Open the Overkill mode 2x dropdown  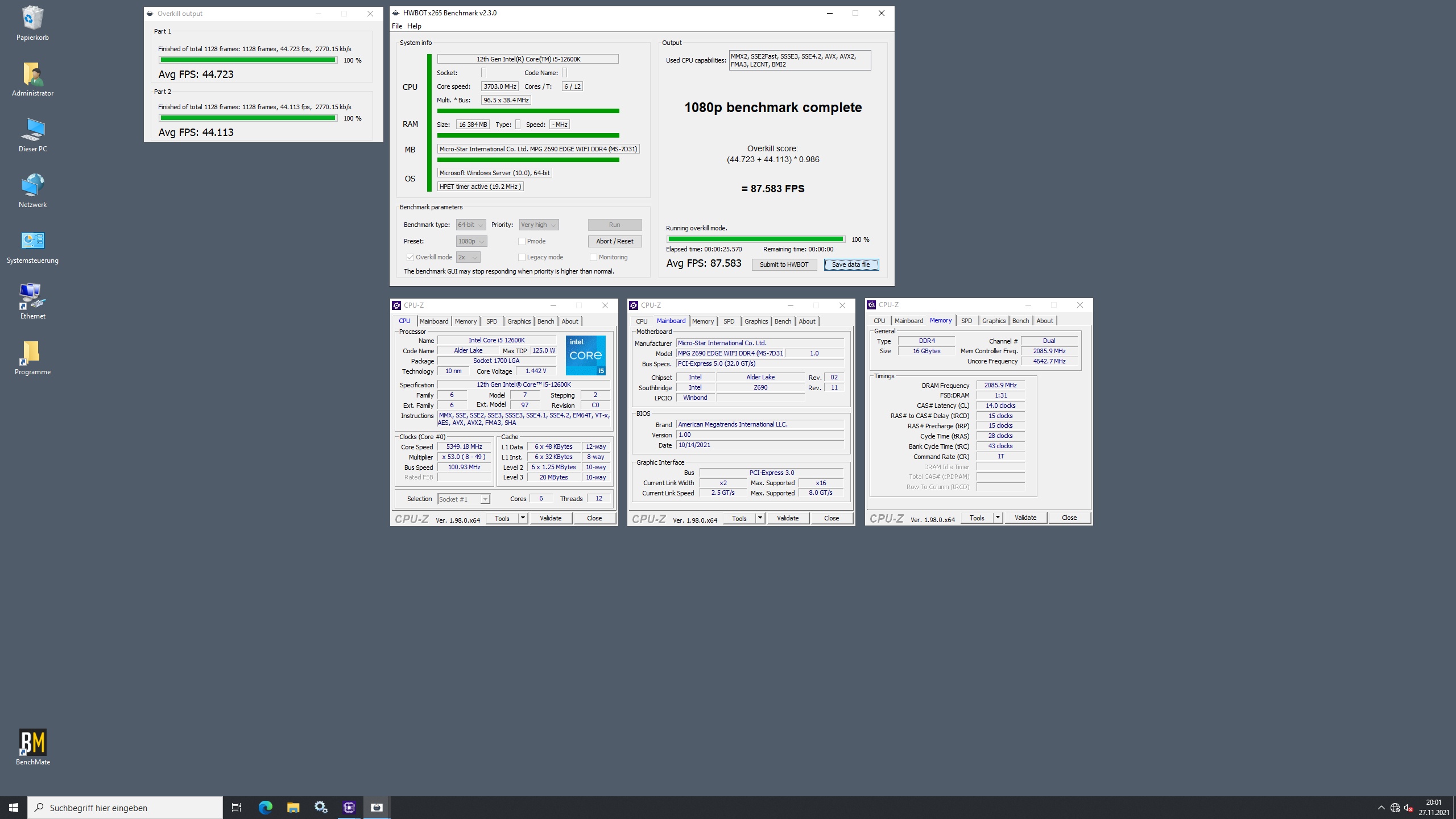click(468, 257)
